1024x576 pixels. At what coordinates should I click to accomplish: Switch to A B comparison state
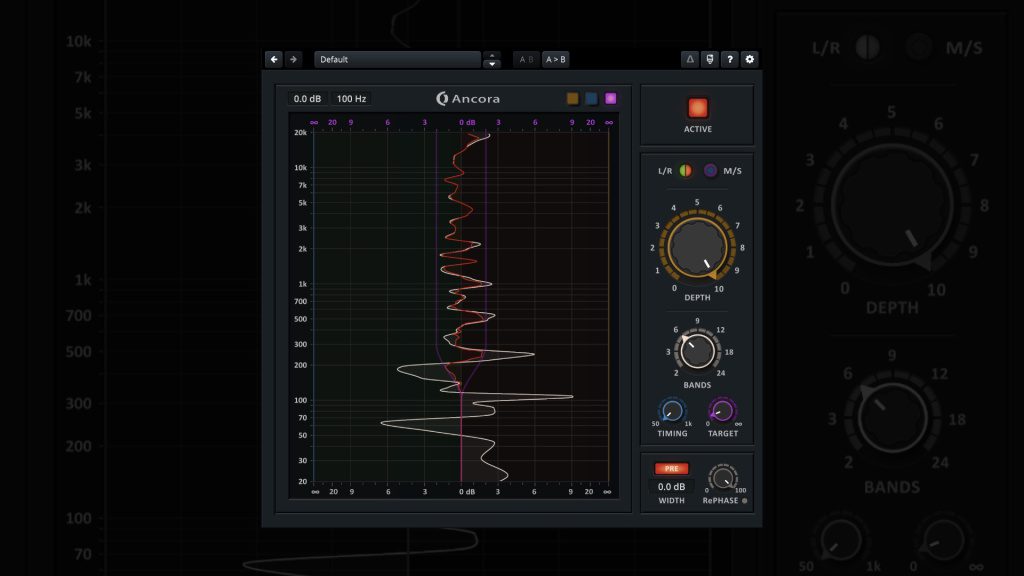[526, 59]
